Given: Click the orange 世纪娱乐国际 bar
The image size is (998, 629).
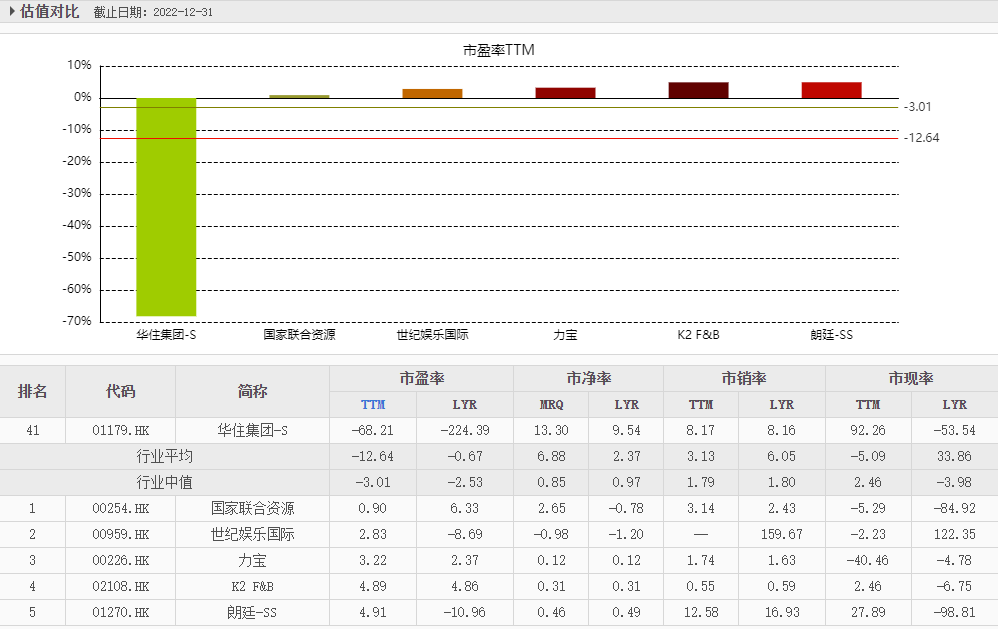Looking at the screenshot, I should coord(432,93).
